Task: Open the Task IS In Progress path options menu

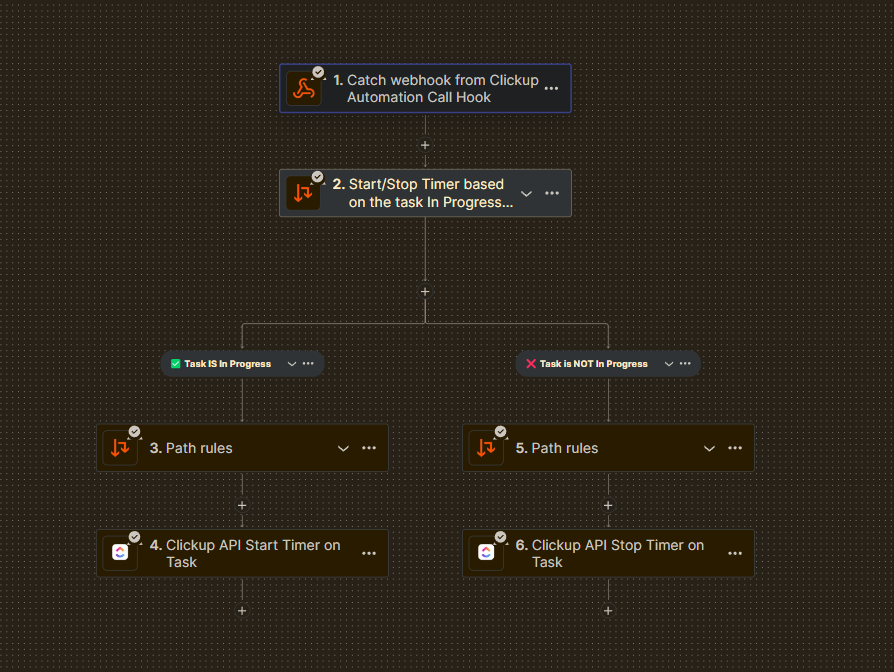Action: [308, 364]
